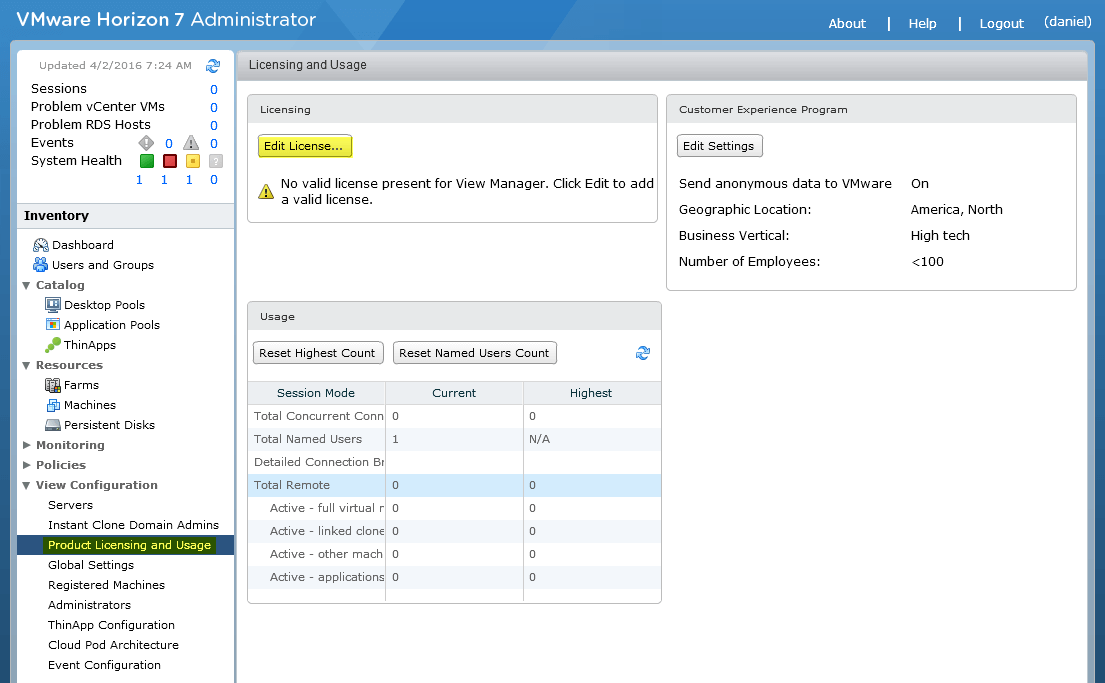Screen dimensions: 1105x683
Task: Click the Sessions count link
Action: 214,90
